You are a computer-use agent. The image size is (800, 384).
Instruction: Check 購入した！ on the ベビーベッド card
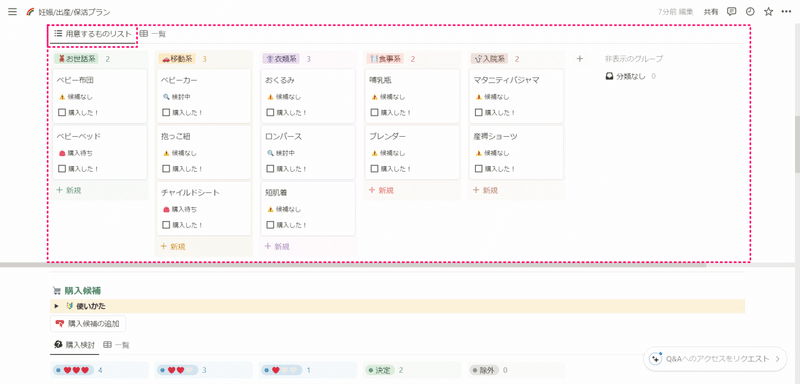(62, 169)
